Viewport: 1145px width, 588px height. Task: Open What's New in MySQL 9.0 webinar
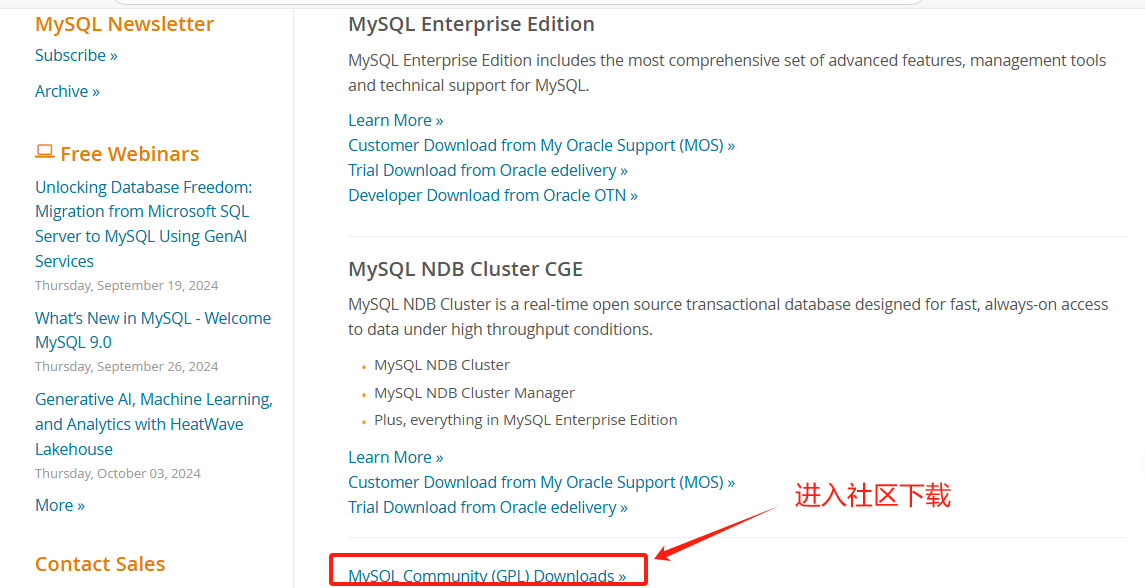click(153, 330)
